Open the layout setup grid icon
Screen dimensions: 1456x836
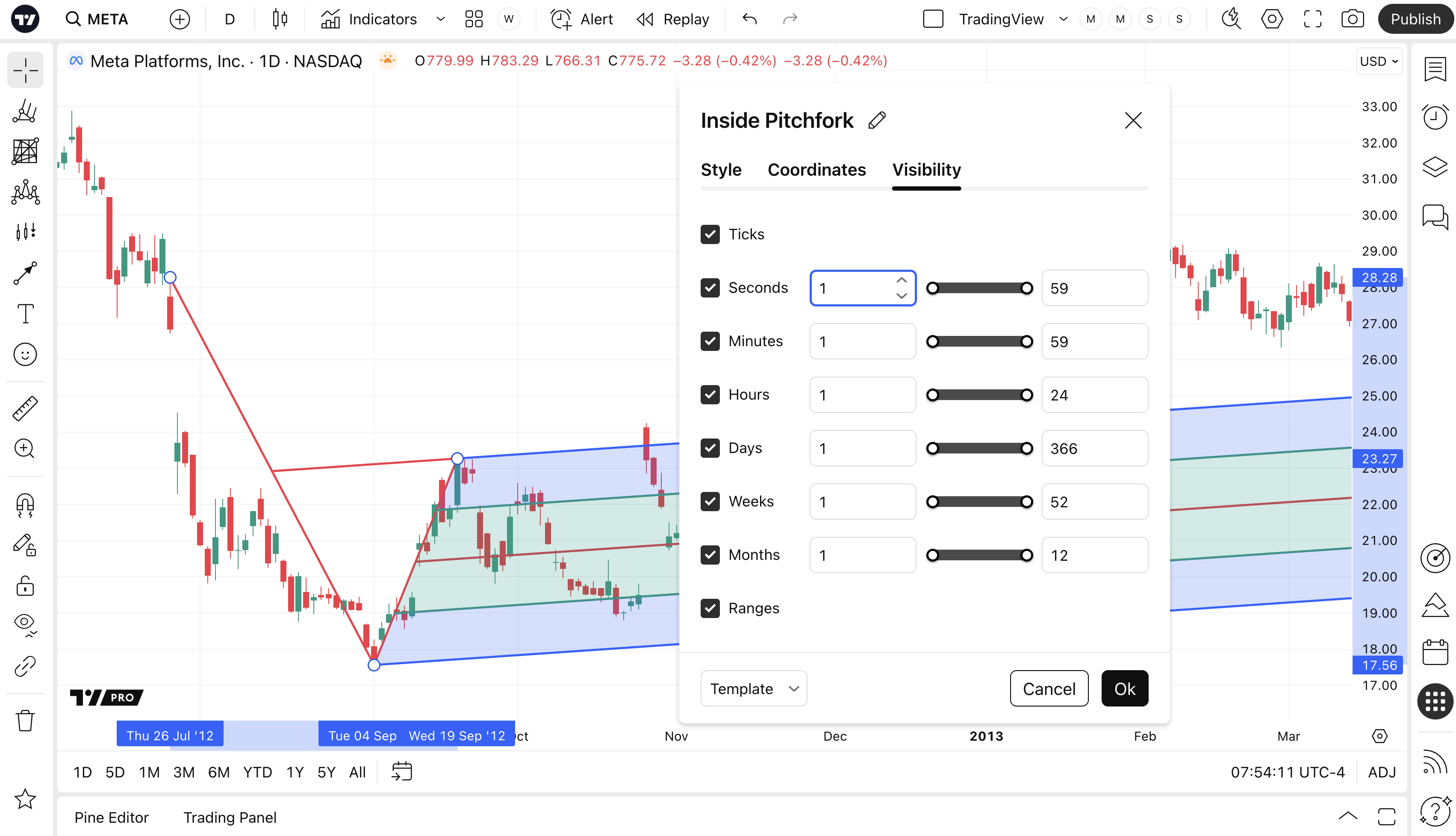(x=474, y=19)
